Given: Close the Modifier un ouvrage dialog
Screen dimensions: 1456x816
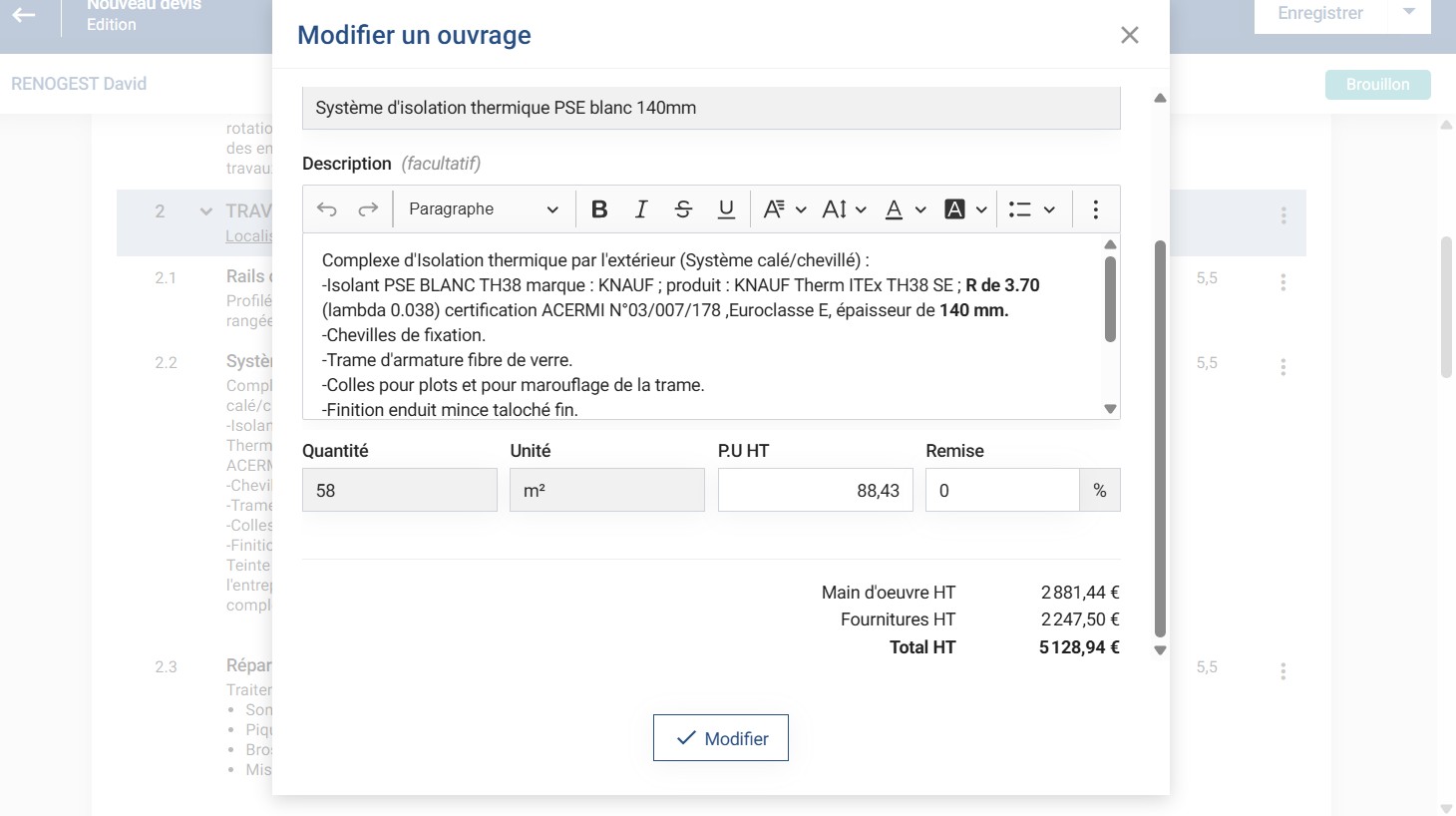Looking at the screenshot, I should [1129, 35].
